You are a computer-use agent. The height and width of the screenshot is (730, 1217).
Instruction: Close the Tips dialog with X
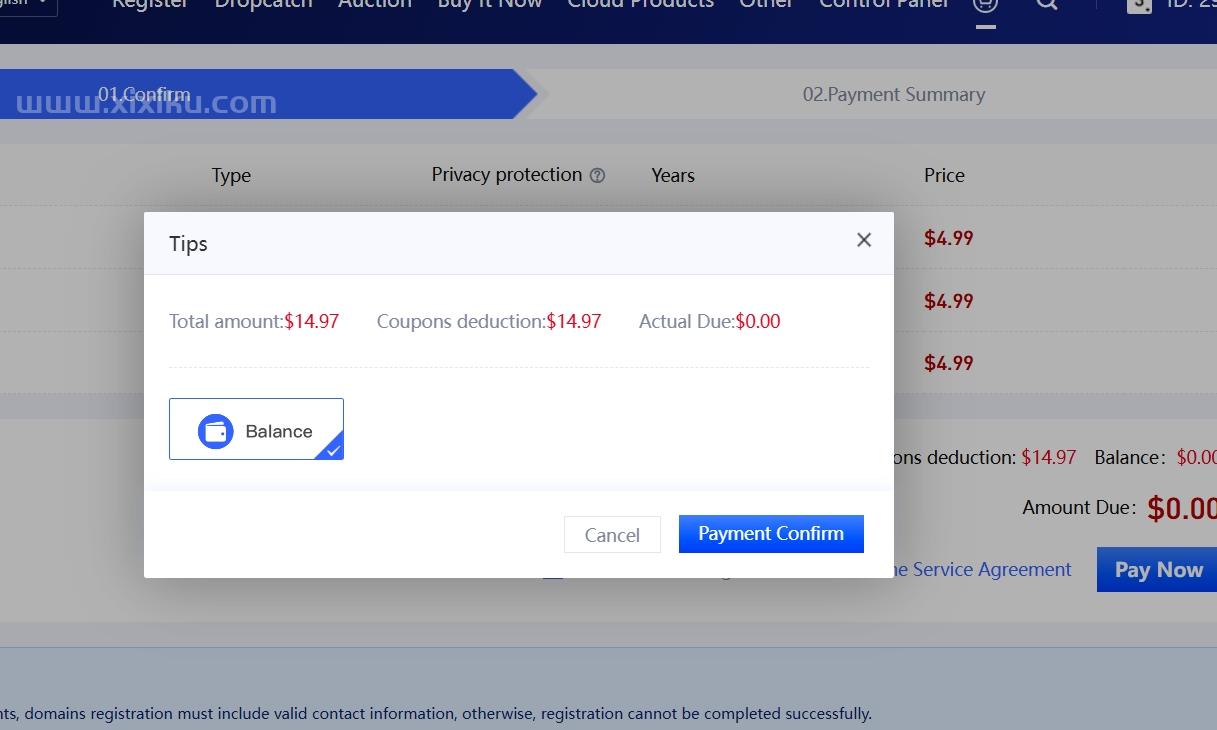pos(864,240)
